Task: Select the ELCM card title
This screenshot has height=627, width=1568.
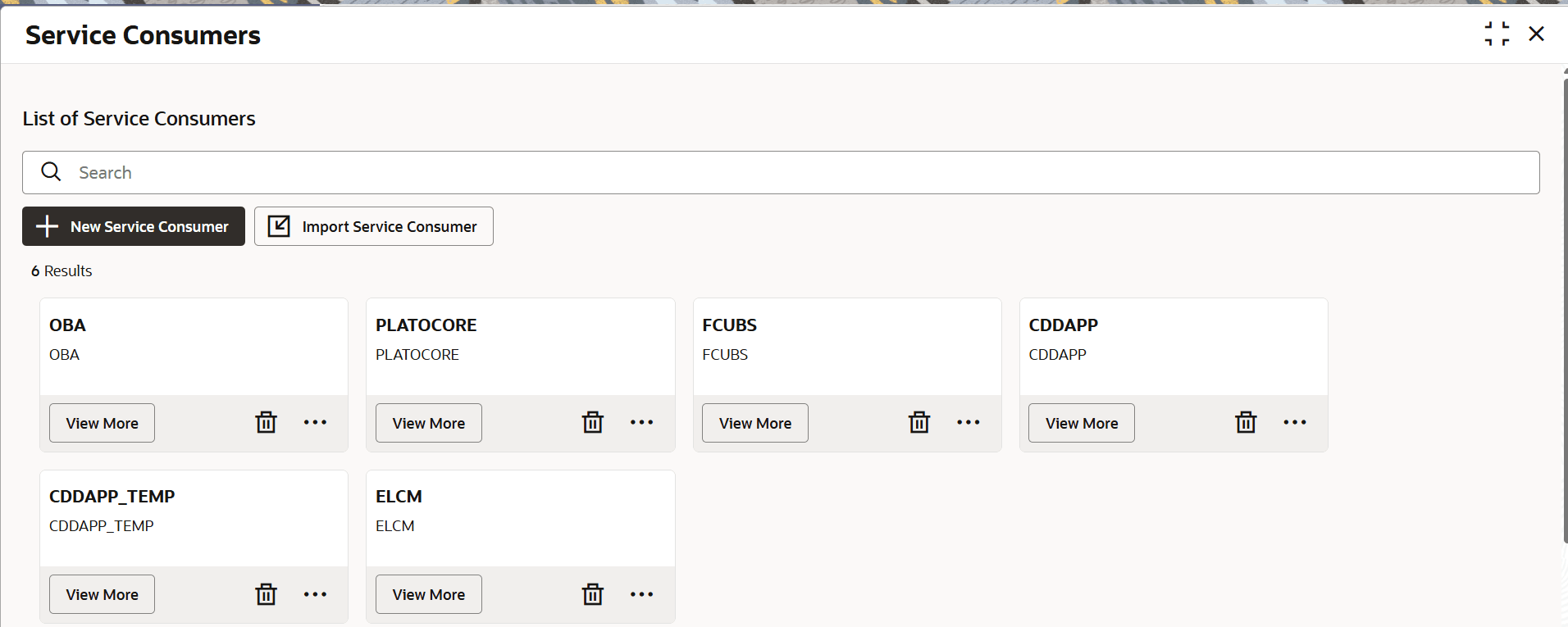Action: pos(399,496)
